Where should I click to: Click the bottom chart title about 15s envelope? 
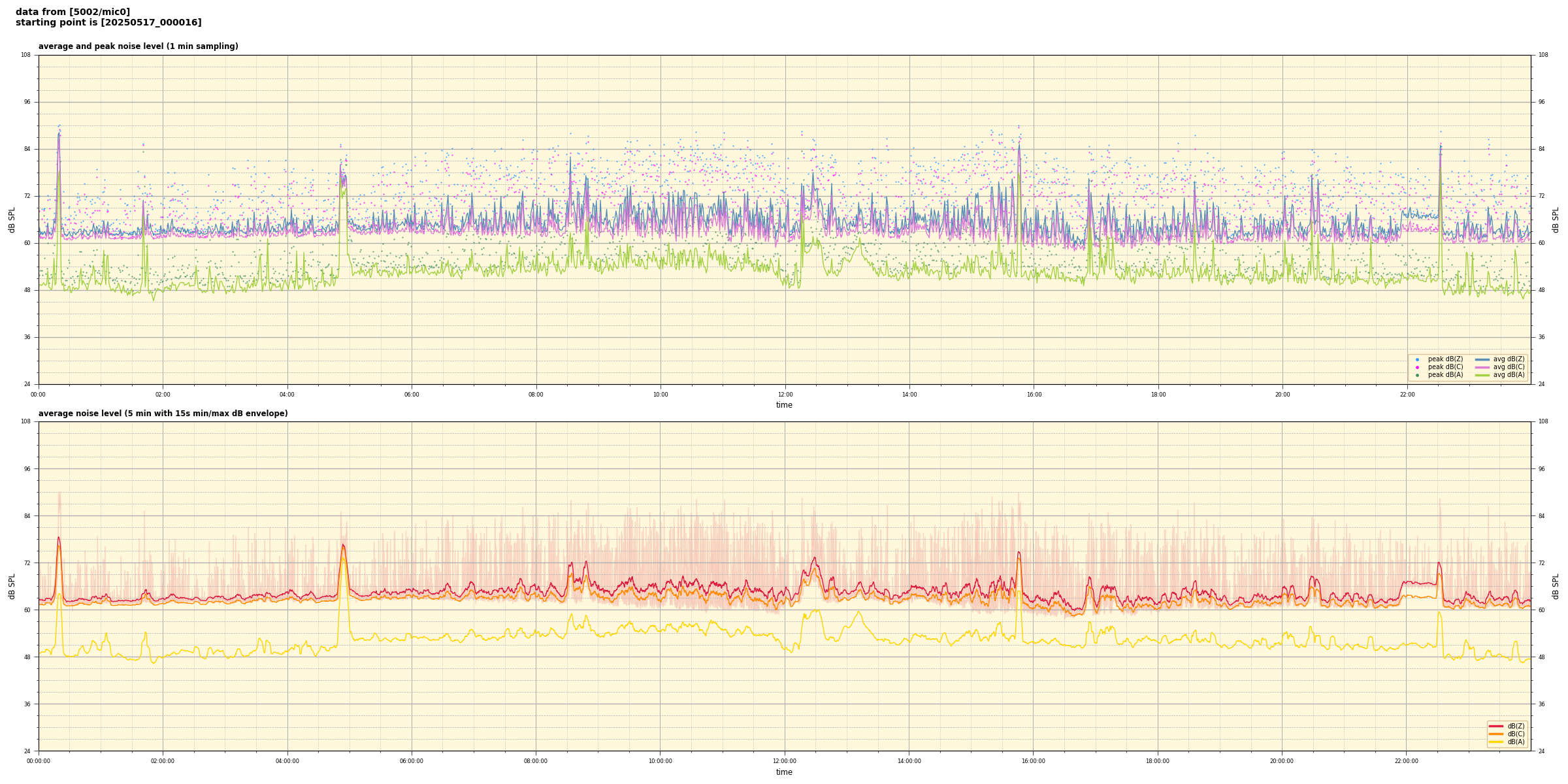coord(163,414)
